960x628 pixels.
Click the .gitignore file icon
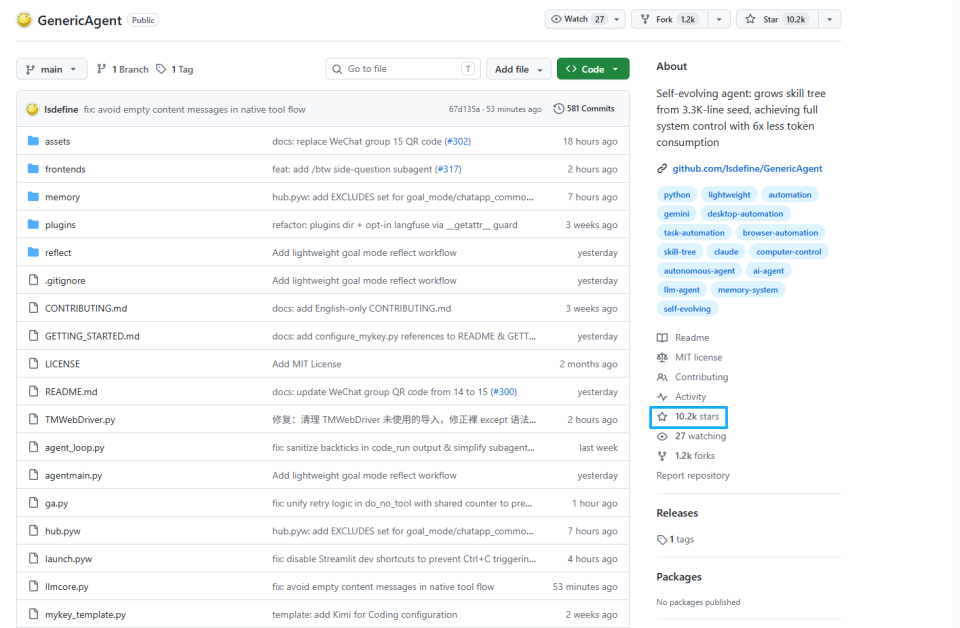click(34, 280)
